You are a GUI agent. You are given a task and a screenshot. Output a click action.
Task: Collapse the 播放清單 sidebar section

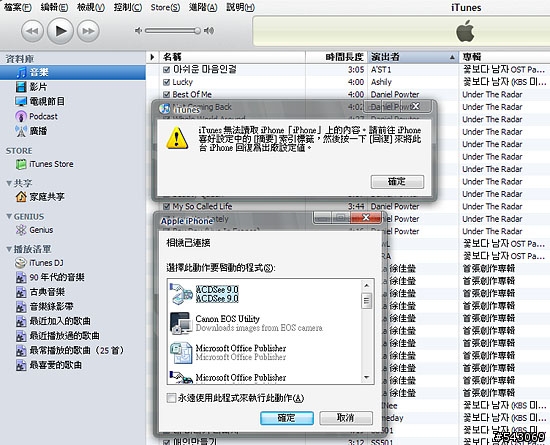point(9,249)
